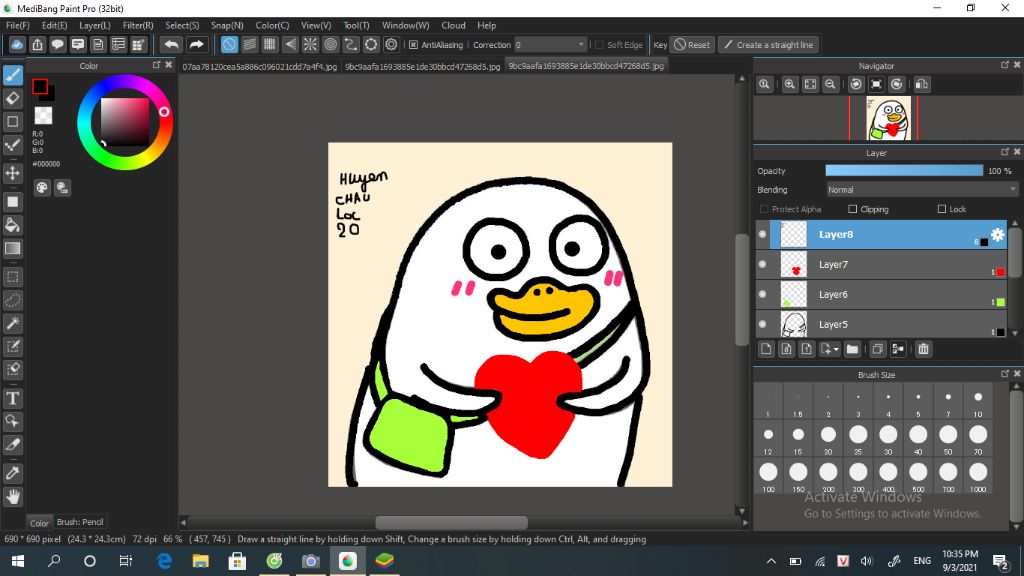Image resolution: width=1024 pixels, height=576 pixels.
Task: Select the Hand pan tool
Action: 12,497
